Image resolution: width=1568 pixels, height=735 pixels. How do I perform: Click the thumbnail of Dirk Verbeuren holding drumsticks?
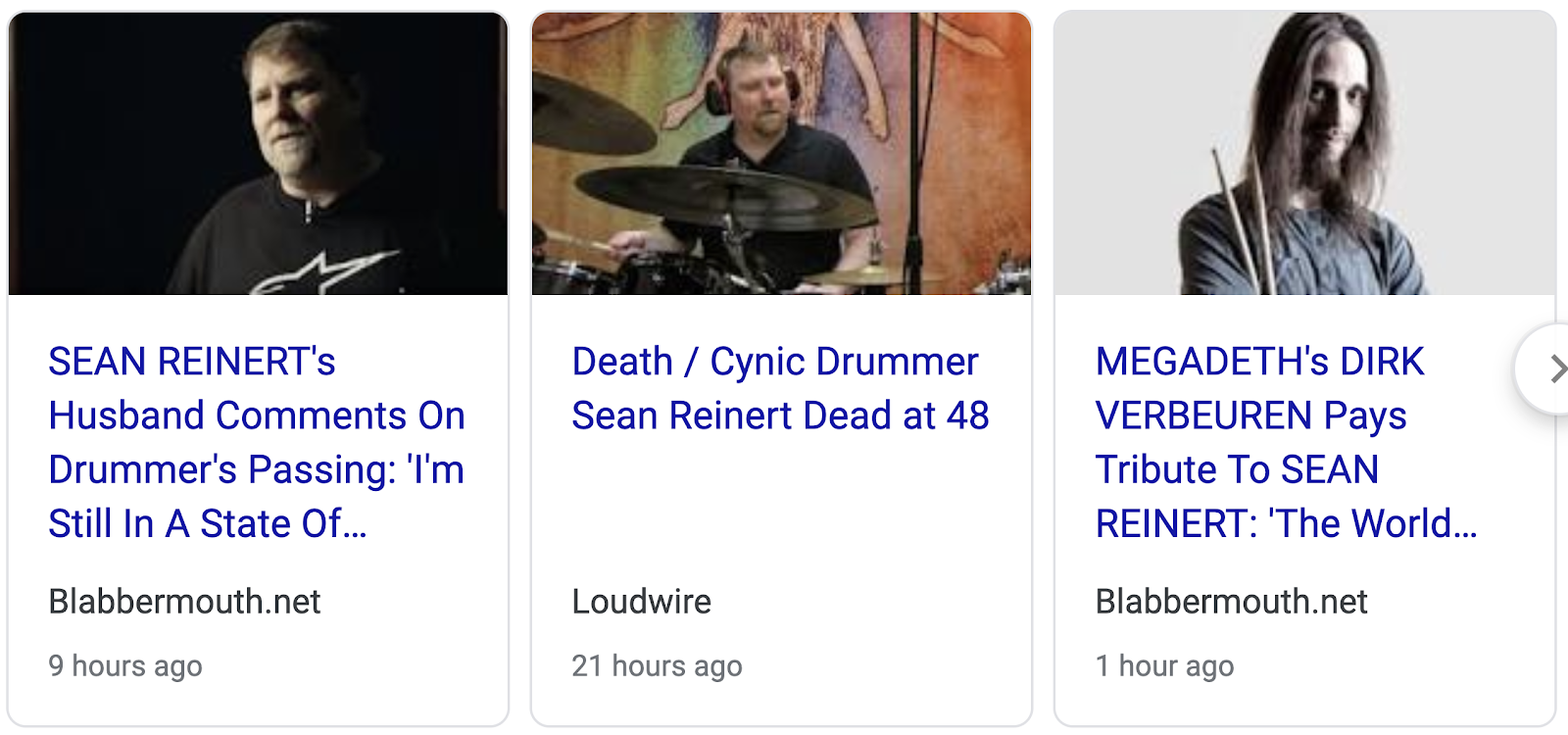1303,152
